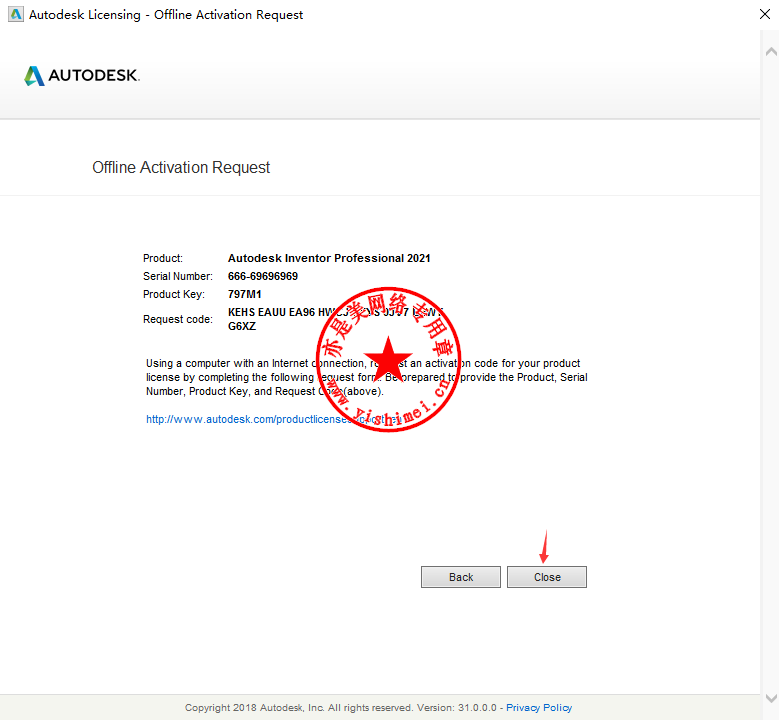Select the product key 797M1
The height and width of the screenshot is (720, 779).
pyautogui.click(x=244, y=294)
